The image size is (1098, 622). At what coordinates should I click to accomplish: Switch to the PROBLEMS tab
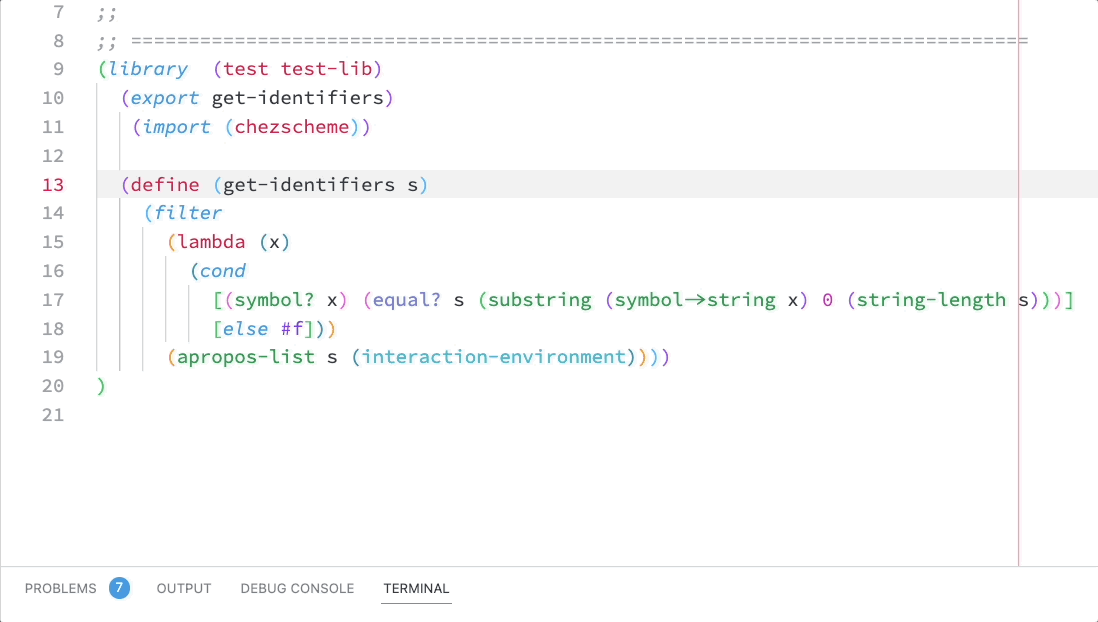click(x=60, y=588)
